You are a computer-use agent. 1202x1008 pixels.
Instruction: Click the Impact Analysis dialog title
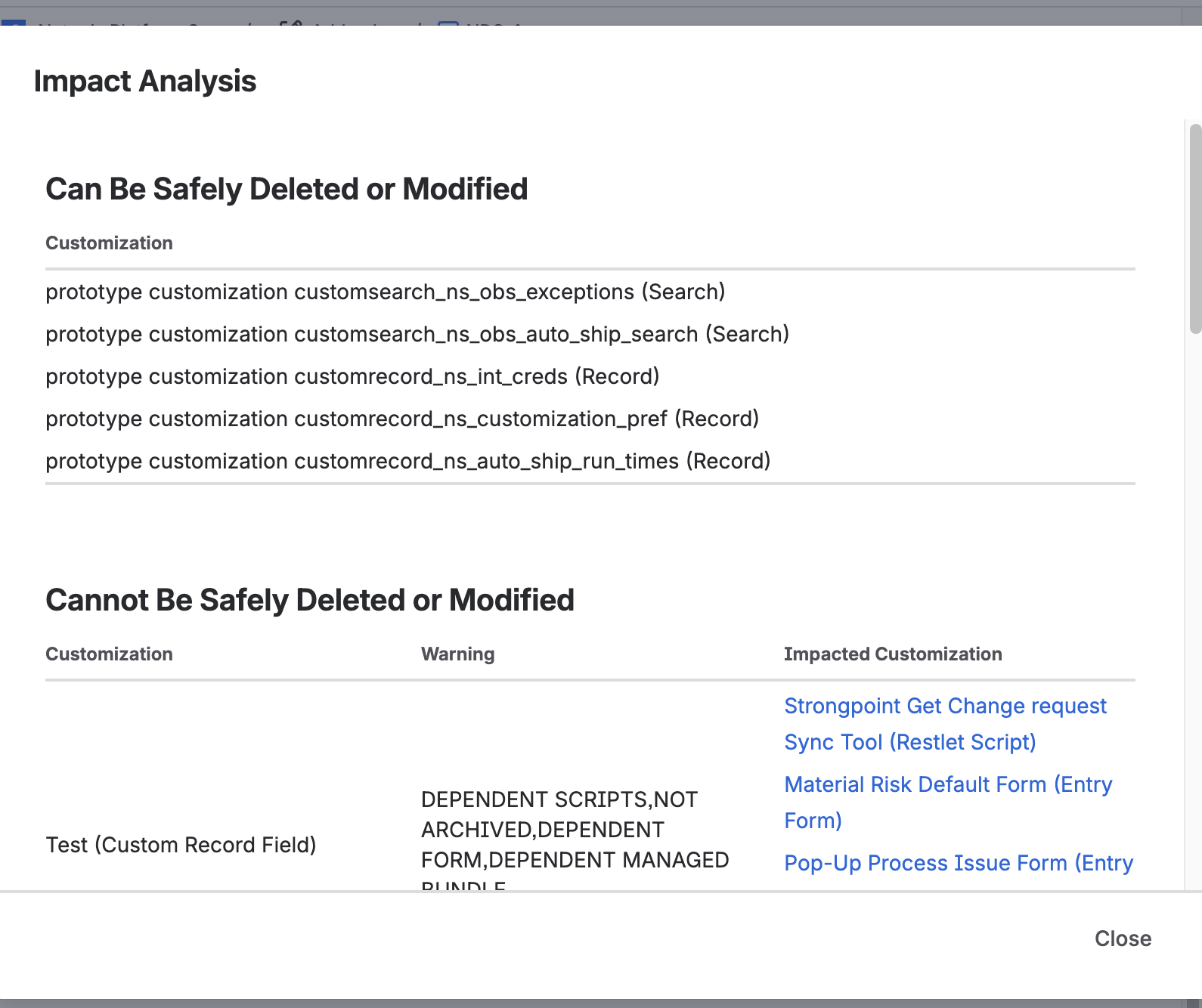point(144,80)
